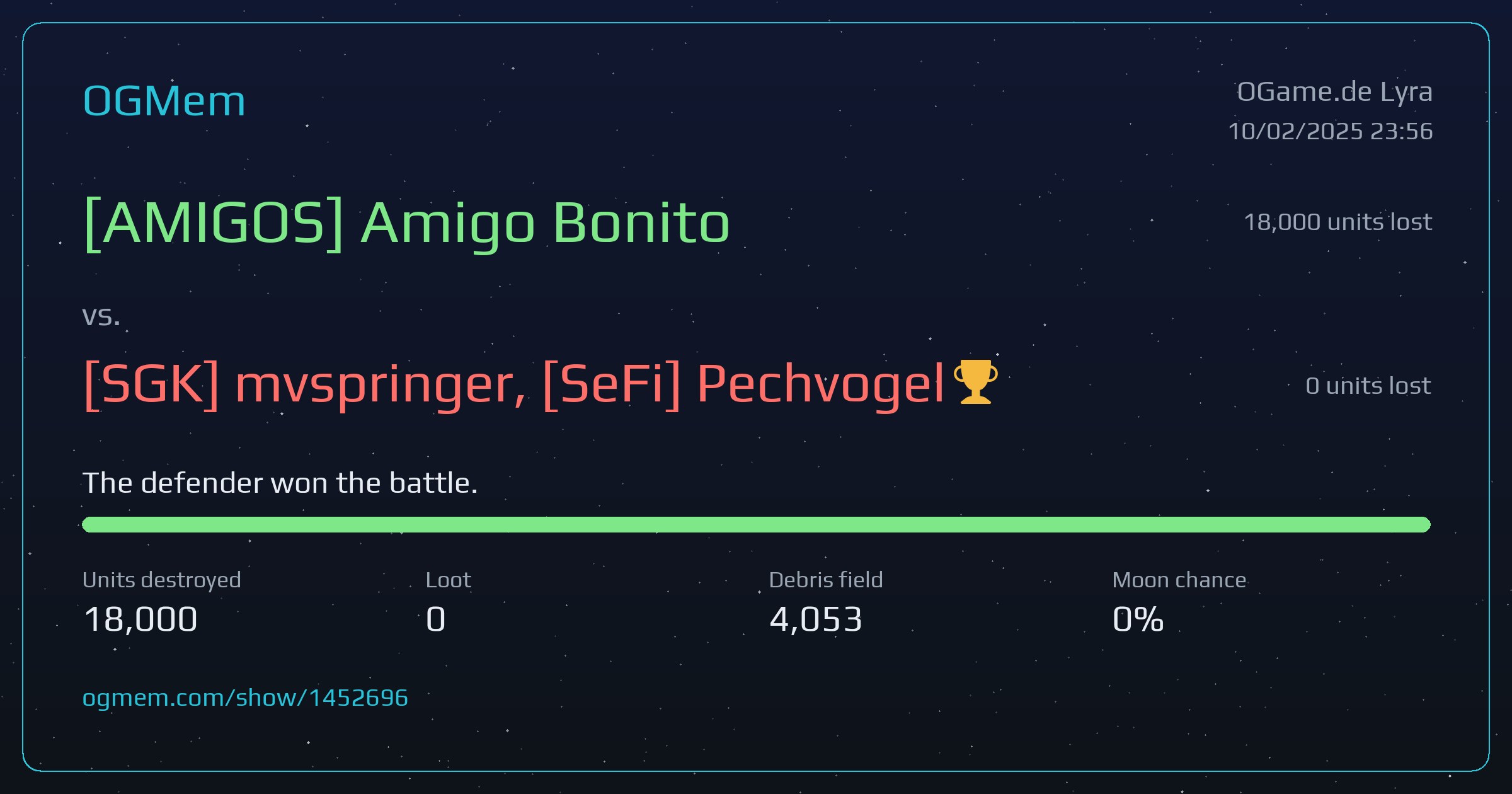
Task: Click the gold trophy winner icon
Action: pyautogui.click(x=975, y=381)
